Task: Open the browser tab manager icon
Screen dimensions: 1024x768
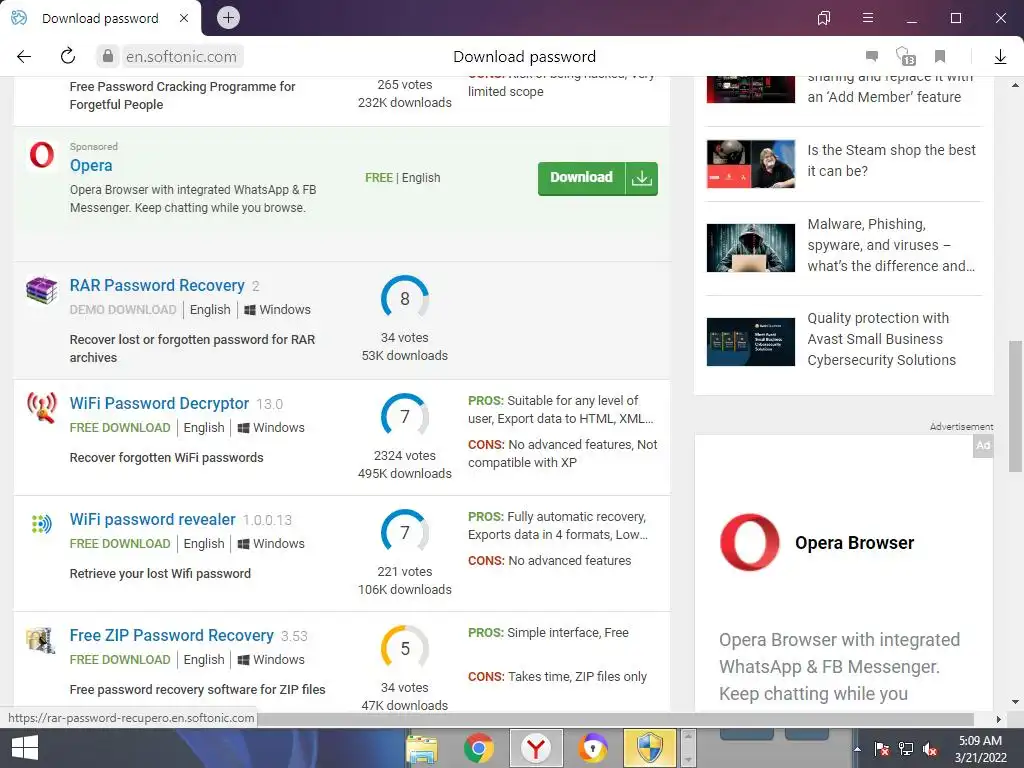Action: coord(824,18)
